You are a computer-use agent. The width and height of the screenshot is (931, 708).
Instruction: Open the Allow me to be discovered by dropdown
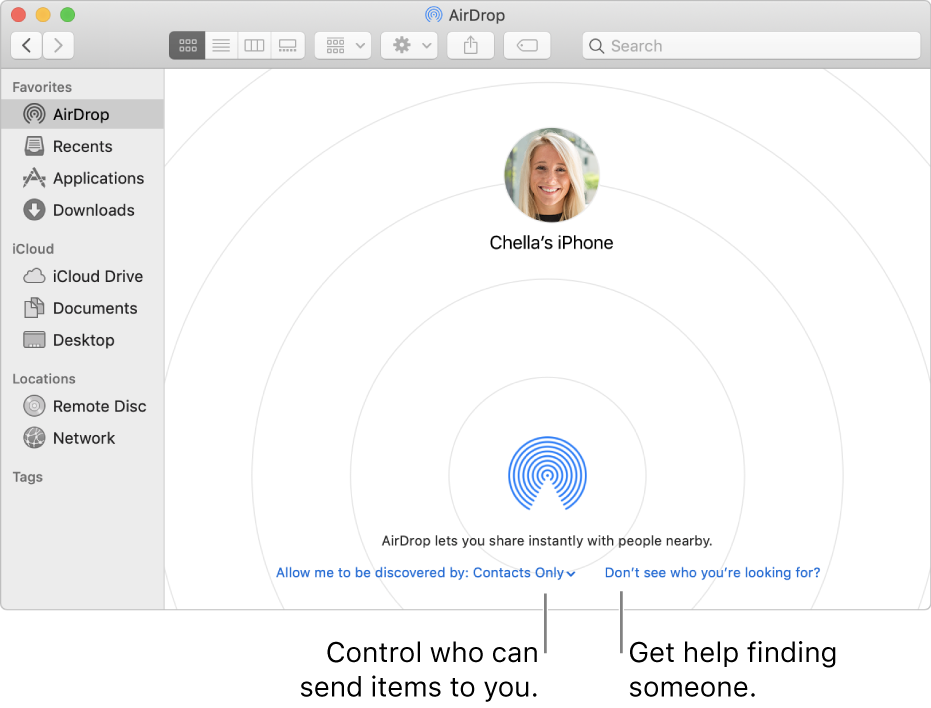point(426,573)
